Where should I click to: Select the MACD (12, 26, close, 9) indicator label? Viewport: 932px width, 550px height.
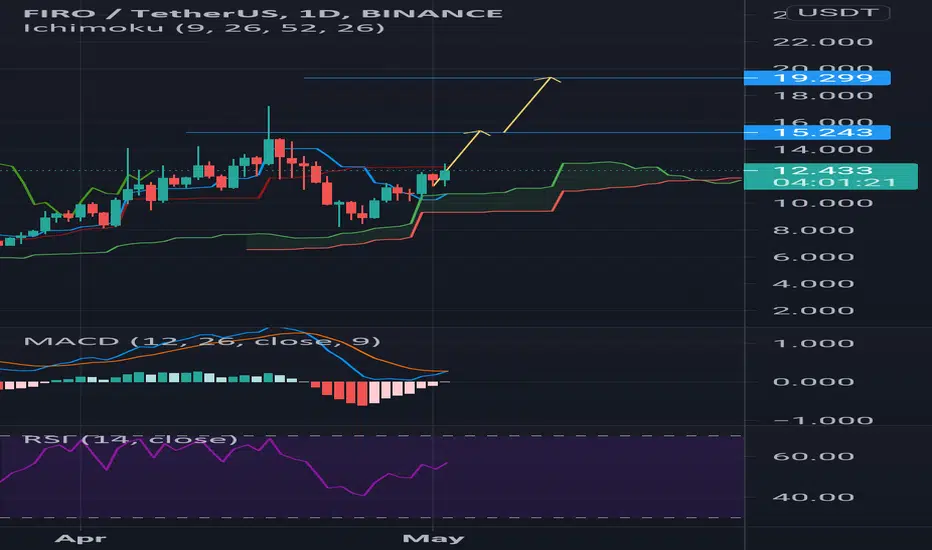tap(201, 341)
